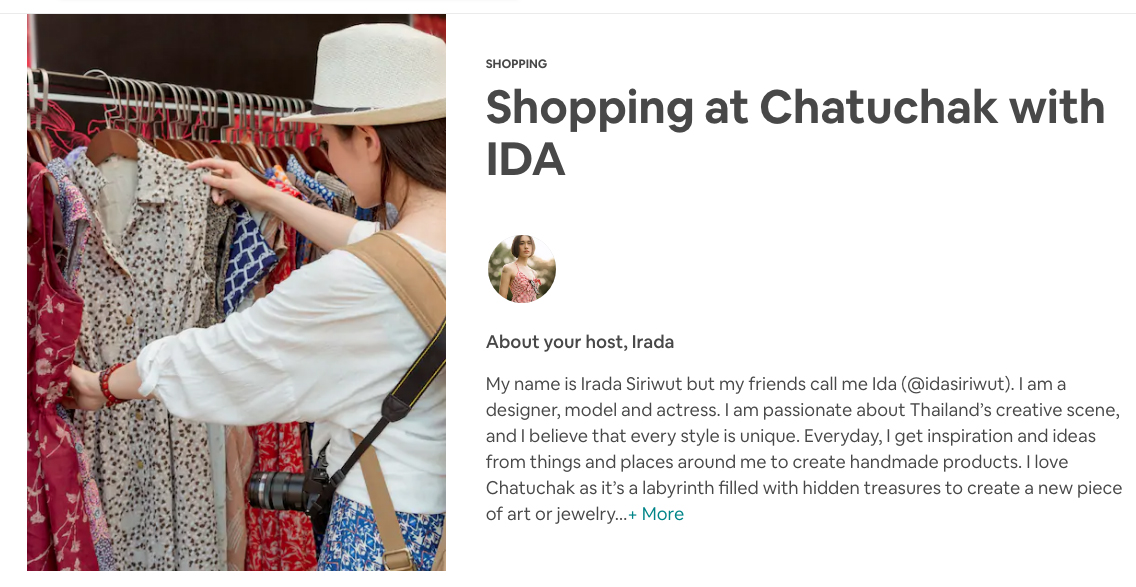Viewport: 1136px width, 587px height.
Task: Click the word Chatuchak in the heading
Action: [878, 107]
